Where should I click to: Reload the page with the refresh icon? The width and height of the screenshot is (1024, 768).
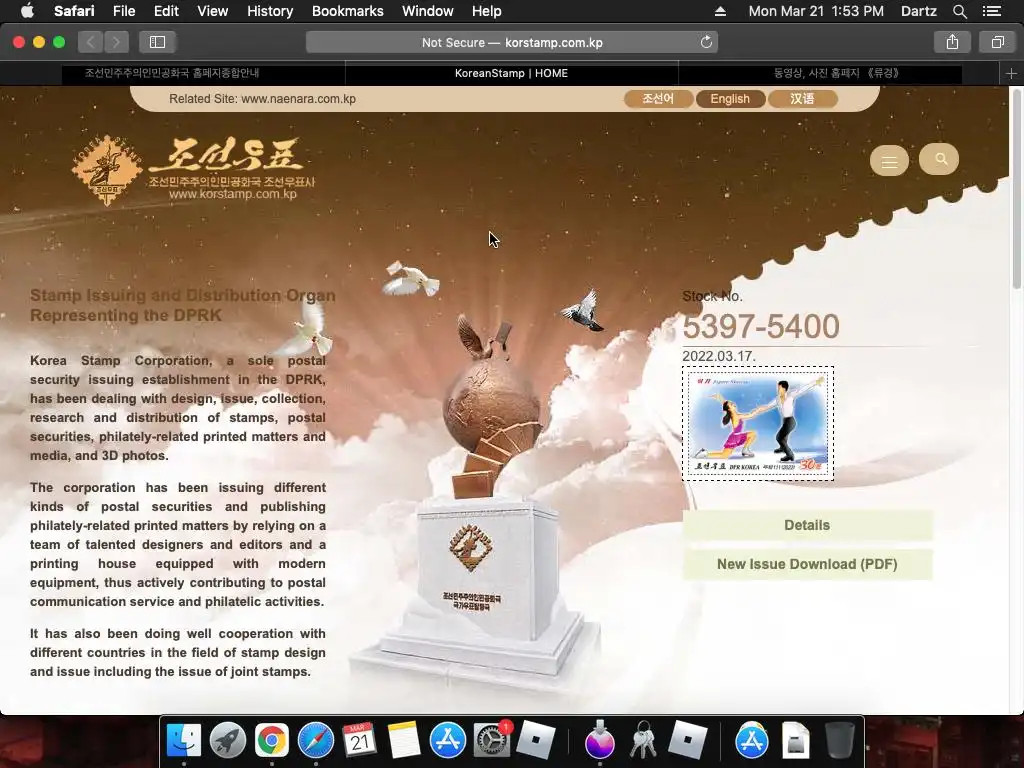click(706, 42)
